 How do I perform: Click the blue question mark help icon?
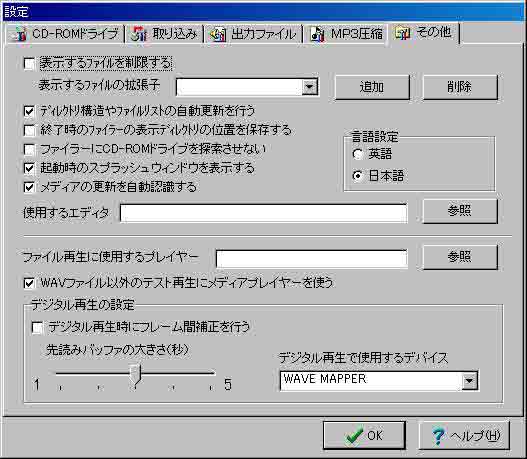click(x=439, y=436)
